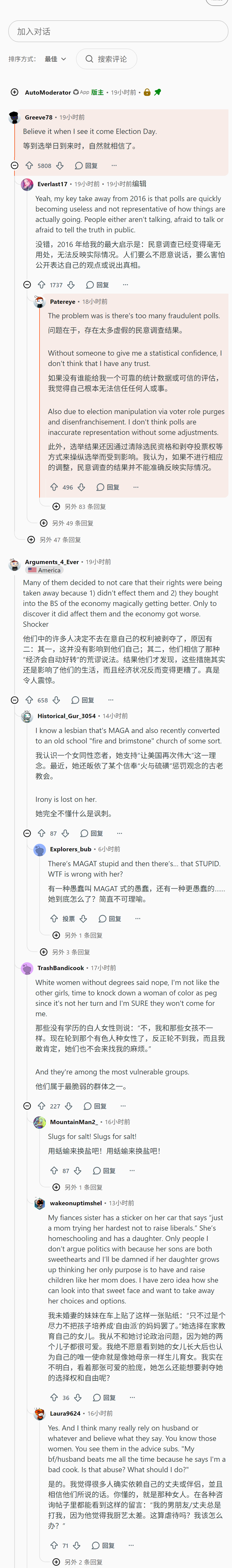Upvote Everlast17's comment with 1737 points
This screenshot has height=1568, width=232.
pos(41,285)
